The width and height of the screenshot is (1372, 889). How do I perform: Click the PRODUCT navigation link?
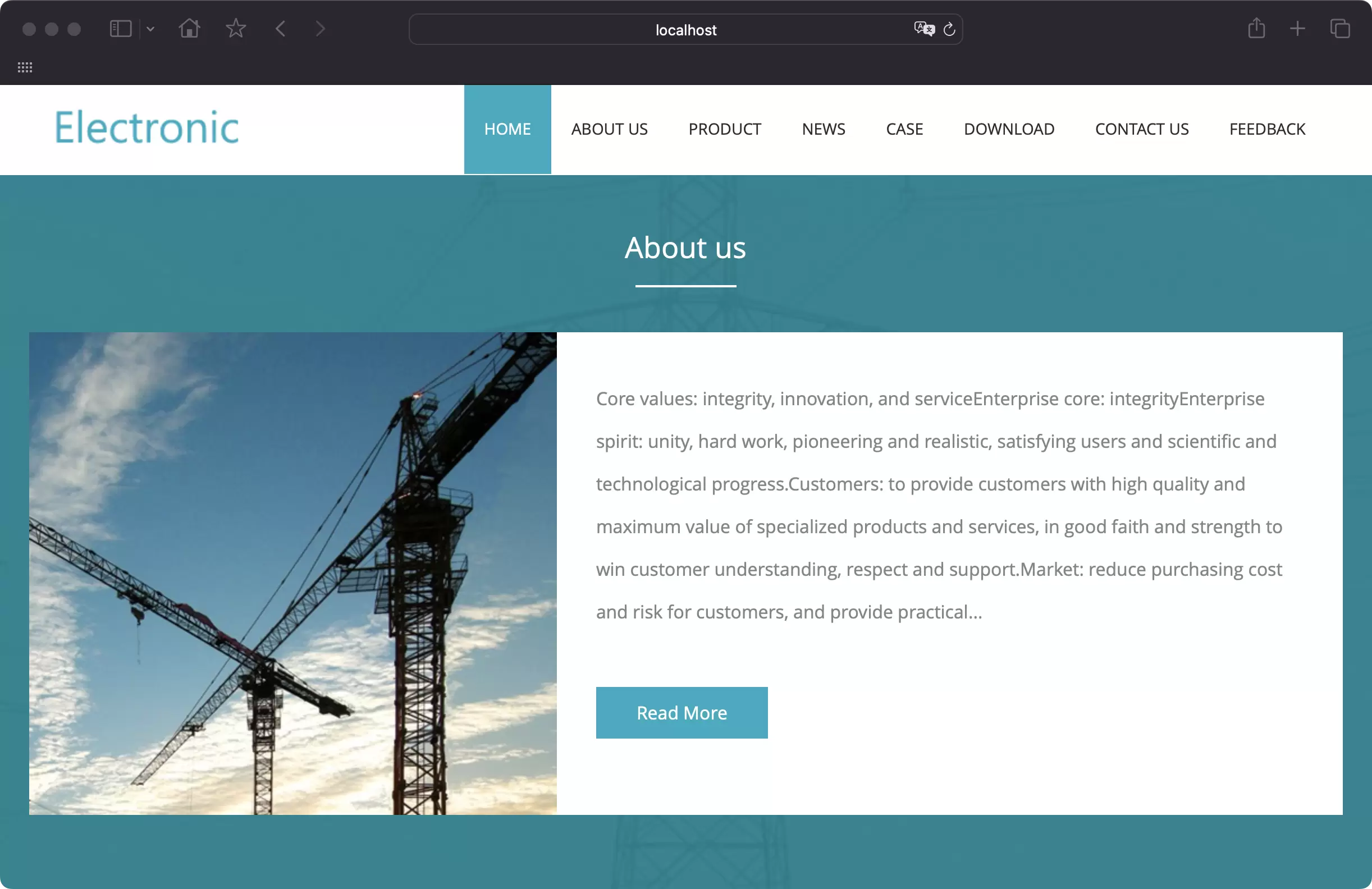tap(725, 128)
